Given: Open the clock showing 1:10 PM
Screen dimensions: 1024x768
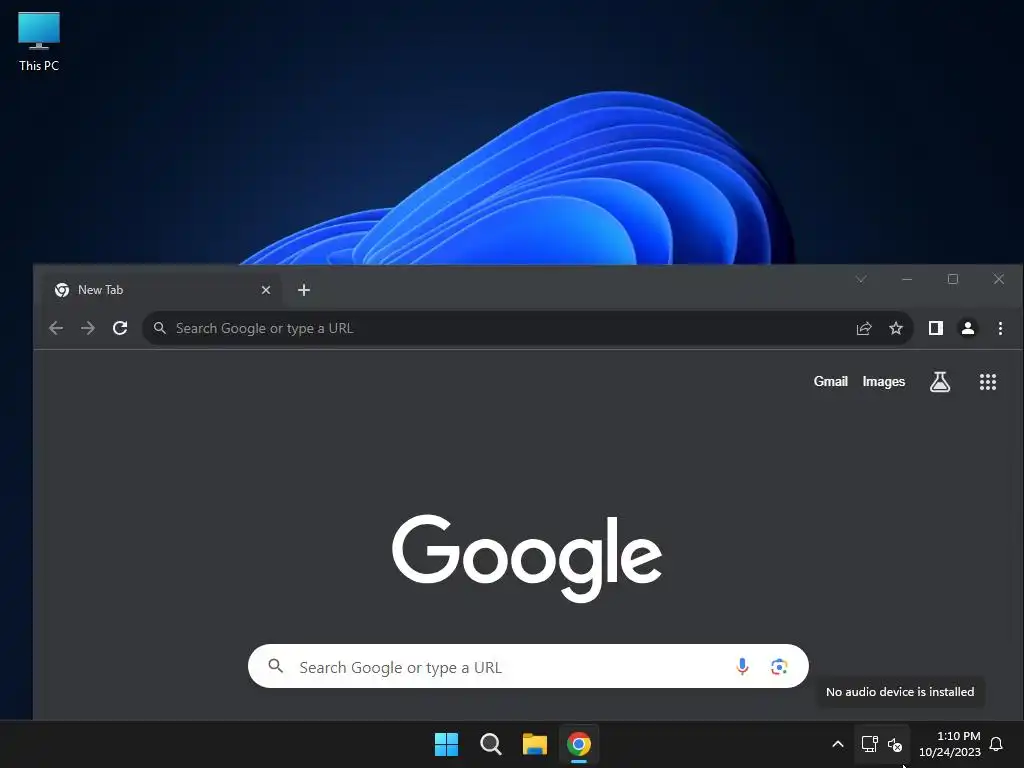Looking at the screenshot, I should 950,744.
